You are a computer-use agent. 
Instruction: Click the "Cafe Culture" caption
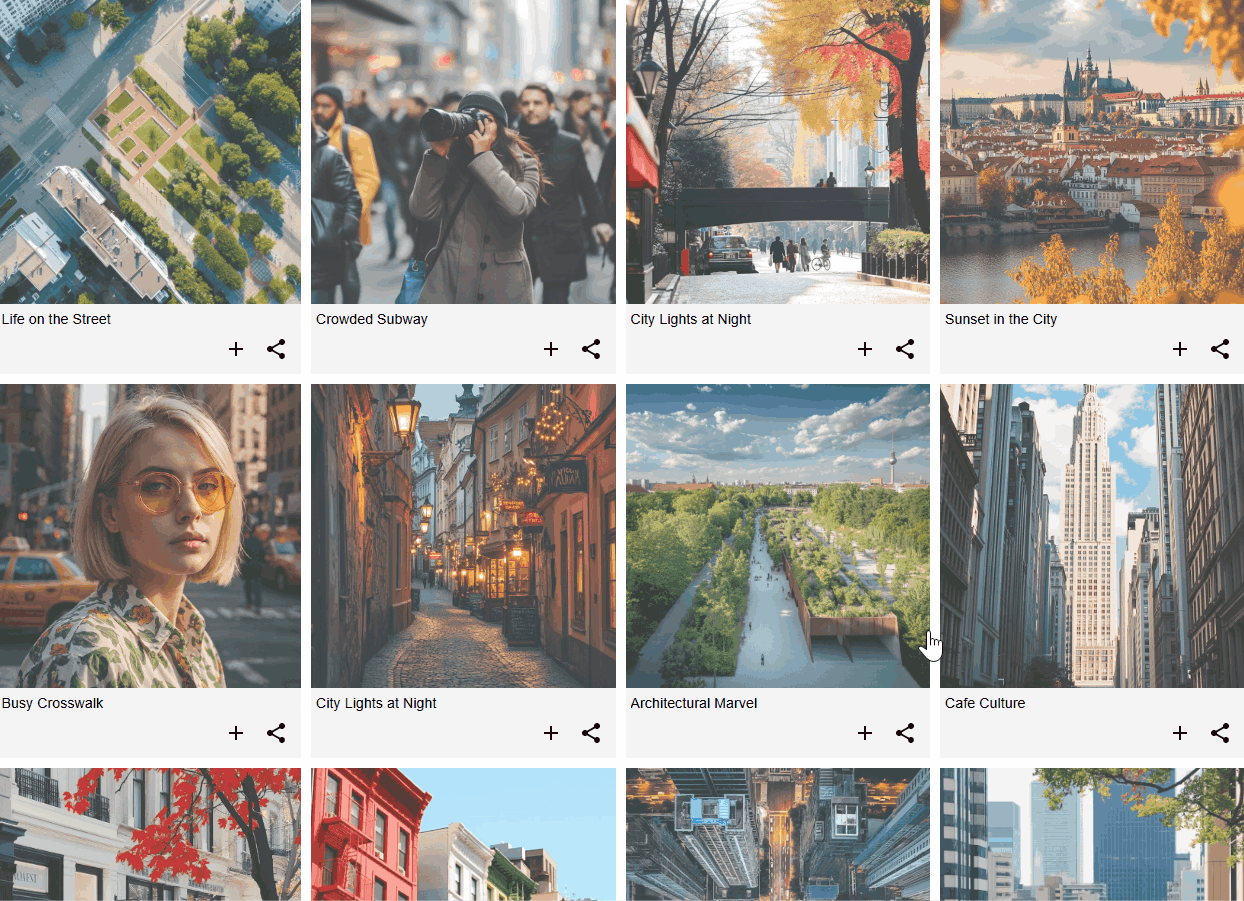pos(985,703)
